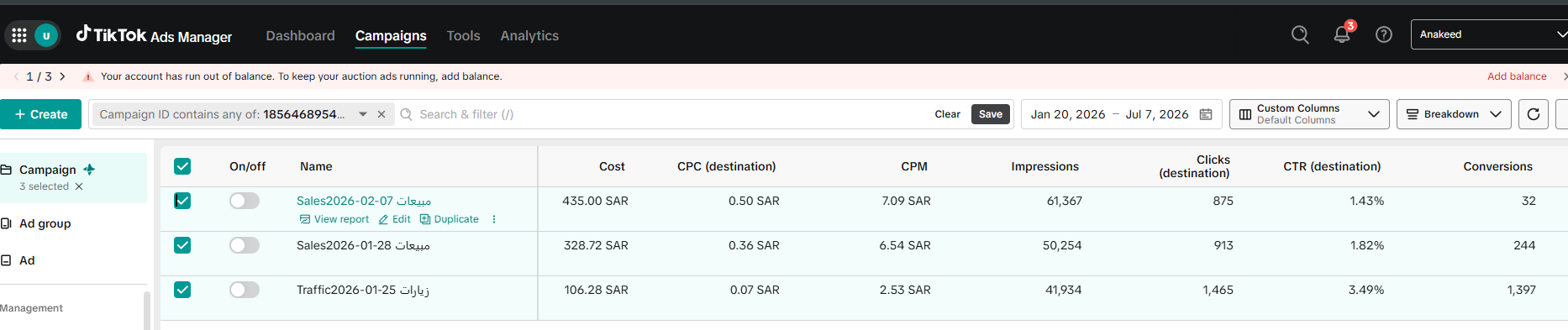The height and width of the screenshot is (330, 1568).
Task: Sort by the Cost column header
Action: [612, 166]
